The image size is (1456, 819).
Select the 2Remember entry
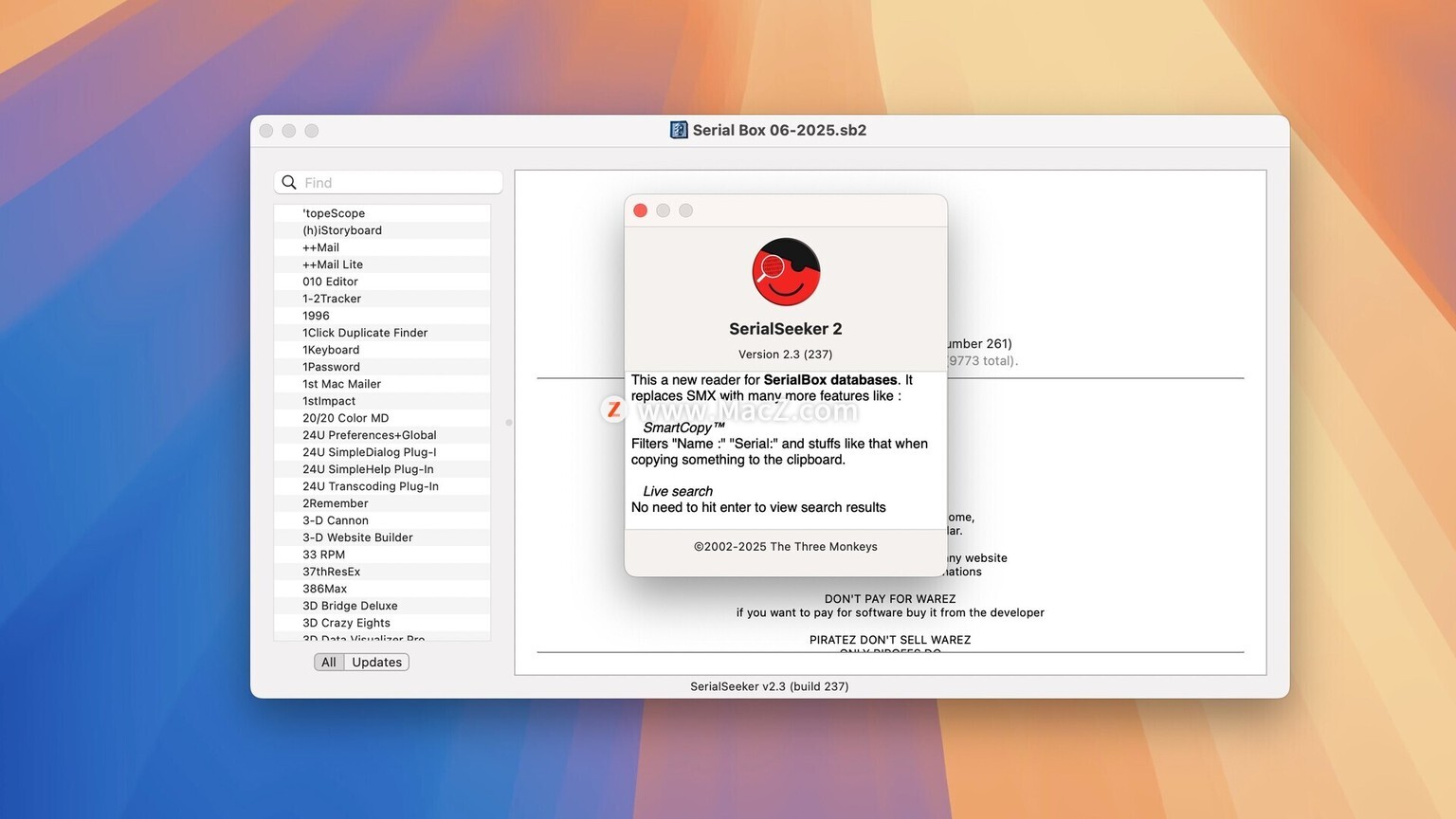click(x=382, y=503)
